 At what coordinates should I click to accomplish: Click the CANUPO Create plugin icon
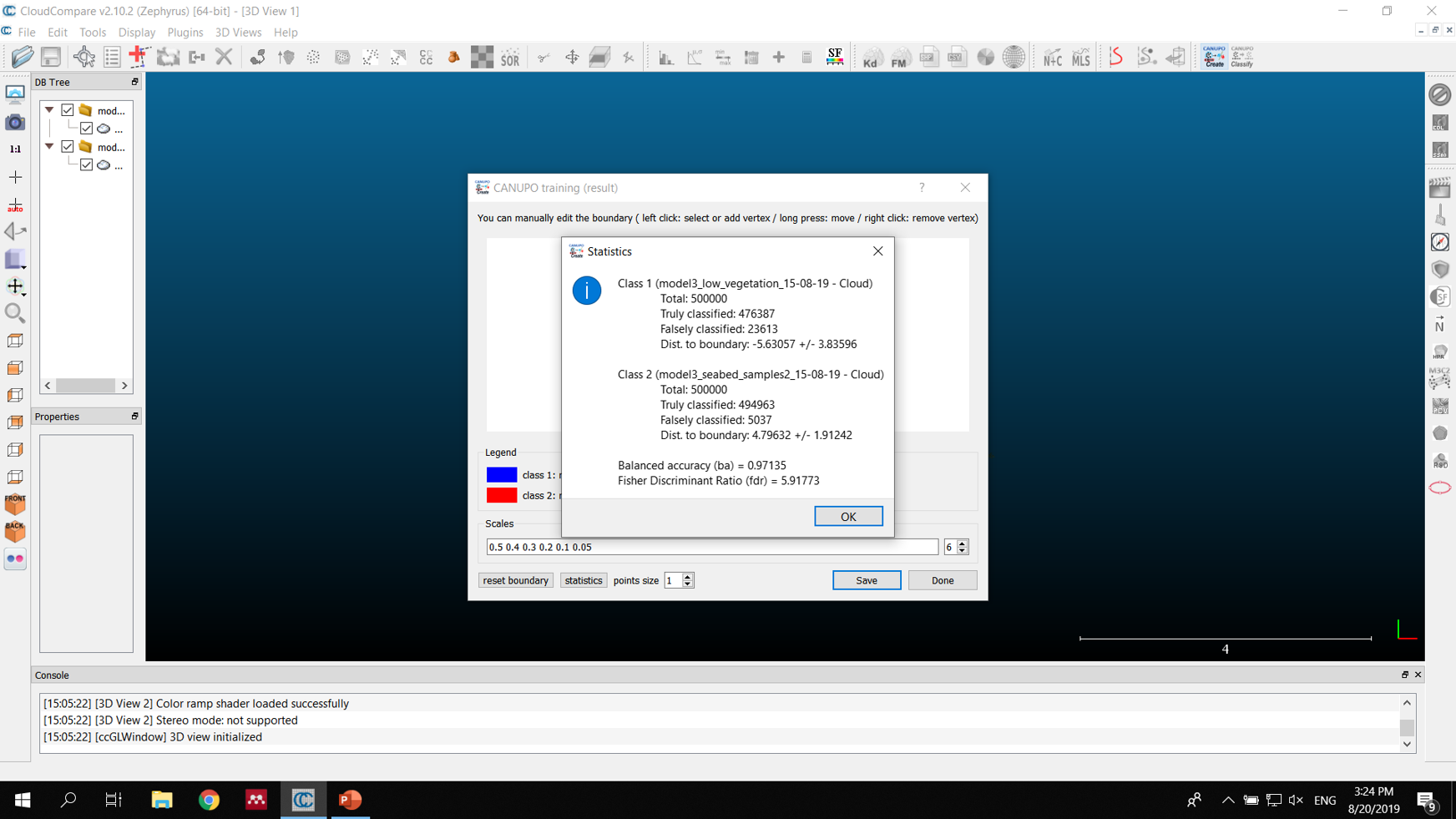(x=1214, y=57)
